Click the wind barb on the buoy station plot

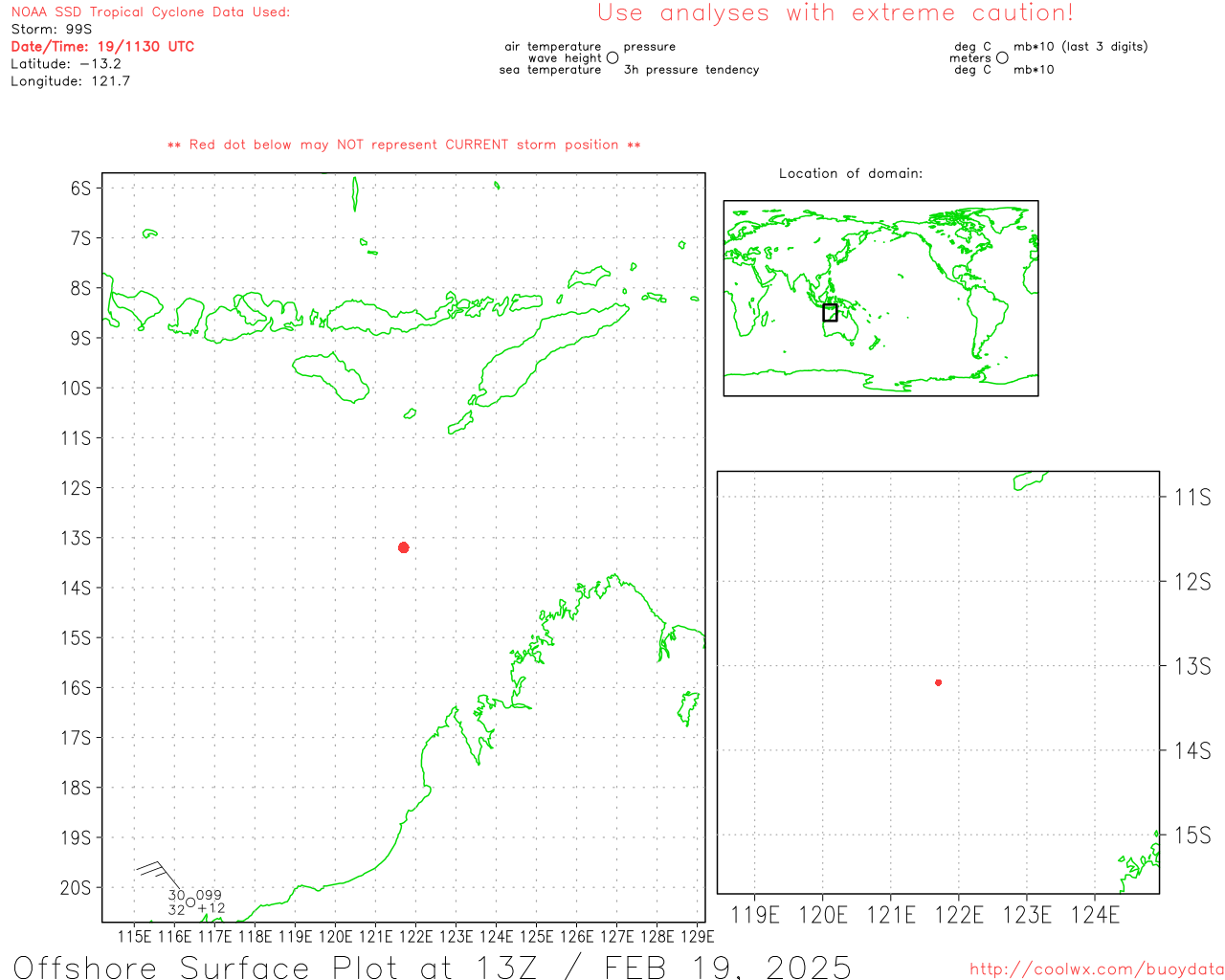coord(160,875)
